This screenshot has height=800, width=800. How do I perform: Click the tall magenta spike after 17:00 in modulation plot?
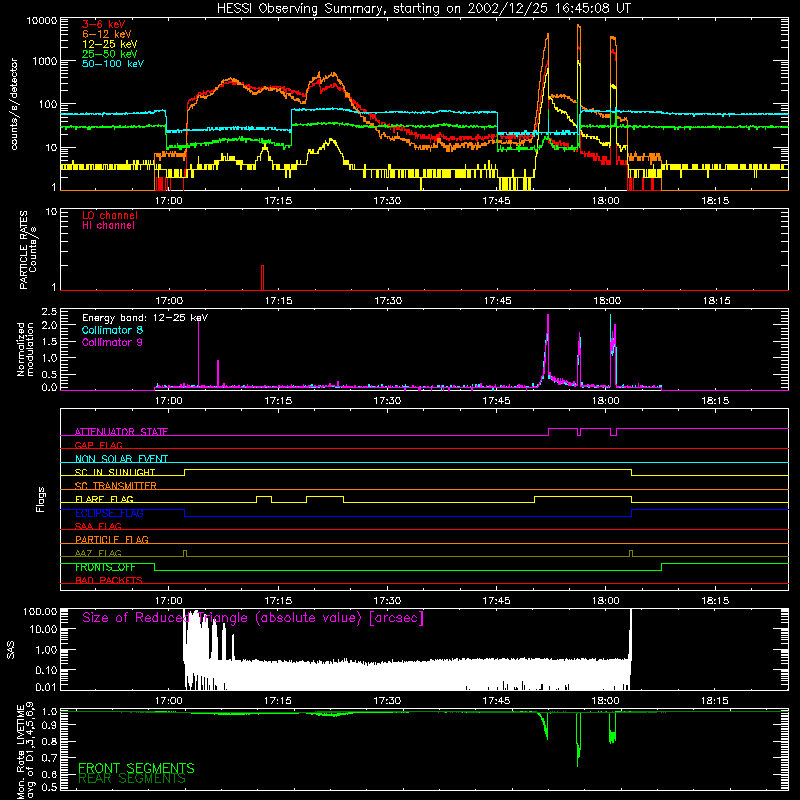click(x=198, y=353)
